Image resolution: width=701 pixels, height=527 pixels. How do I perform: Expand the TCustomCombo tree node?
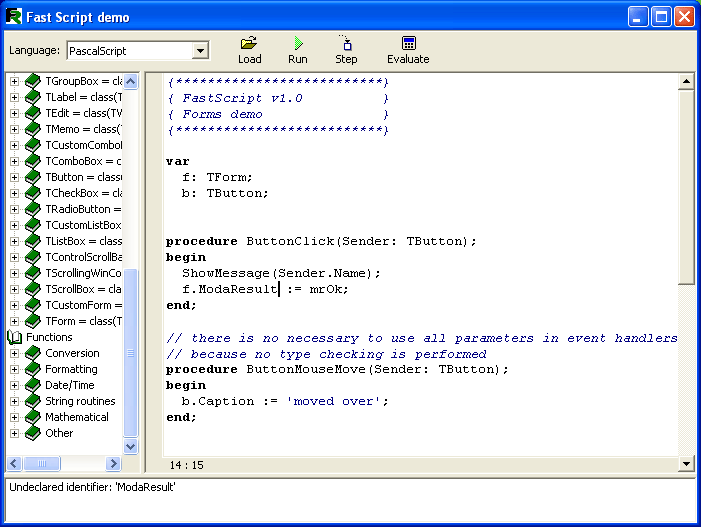[x=14, y=145]
